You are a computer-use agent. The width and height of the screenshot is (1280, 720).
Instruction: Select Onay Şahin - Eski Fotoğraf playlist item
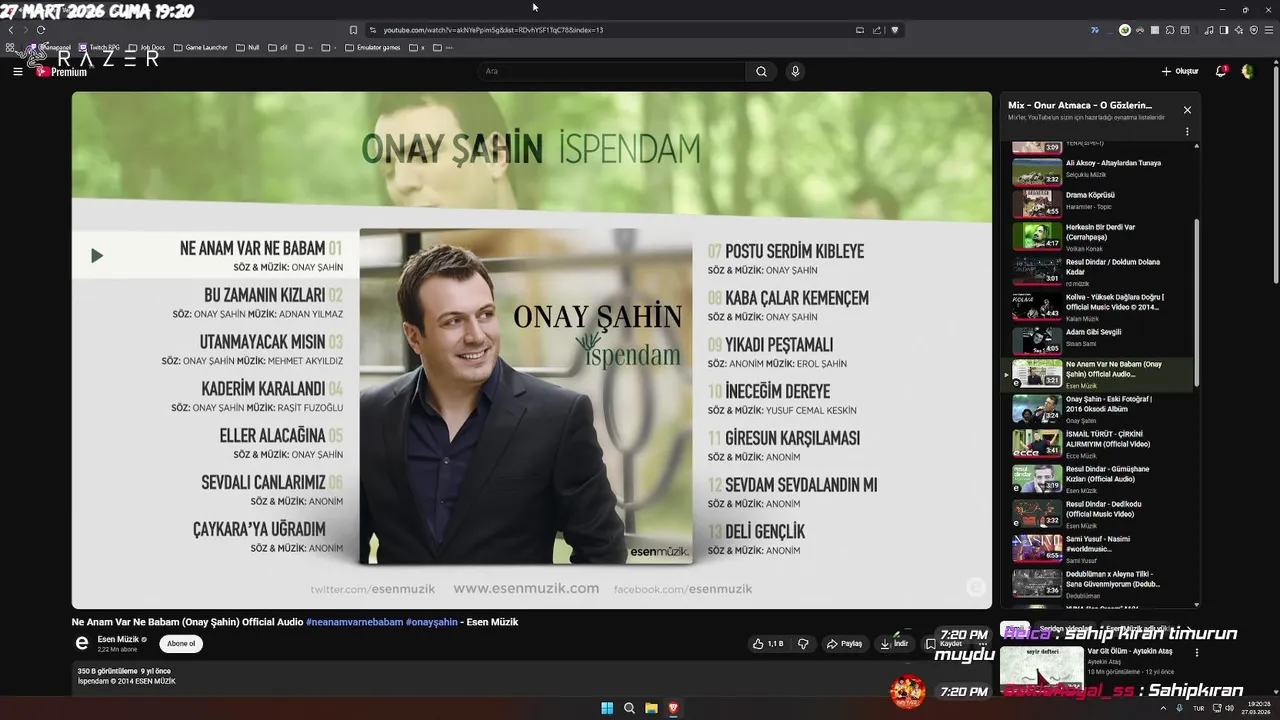pyautogui.click(x=1100, y=409)
